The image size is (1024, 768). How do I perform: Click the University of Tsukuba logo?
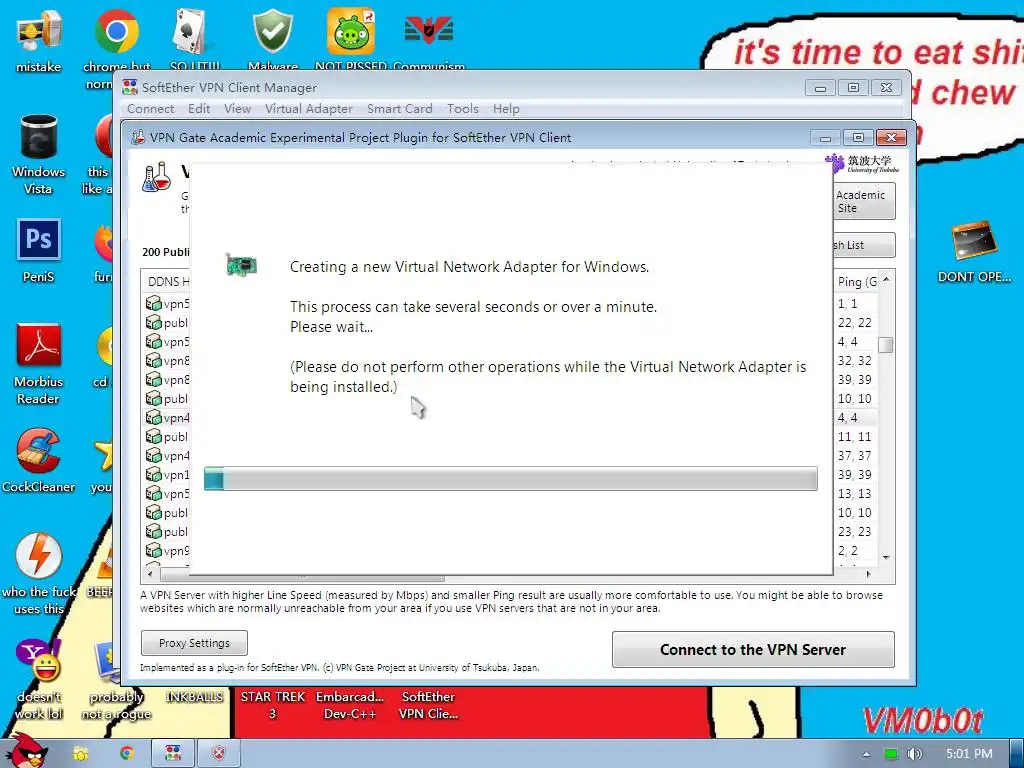[861, 163]
